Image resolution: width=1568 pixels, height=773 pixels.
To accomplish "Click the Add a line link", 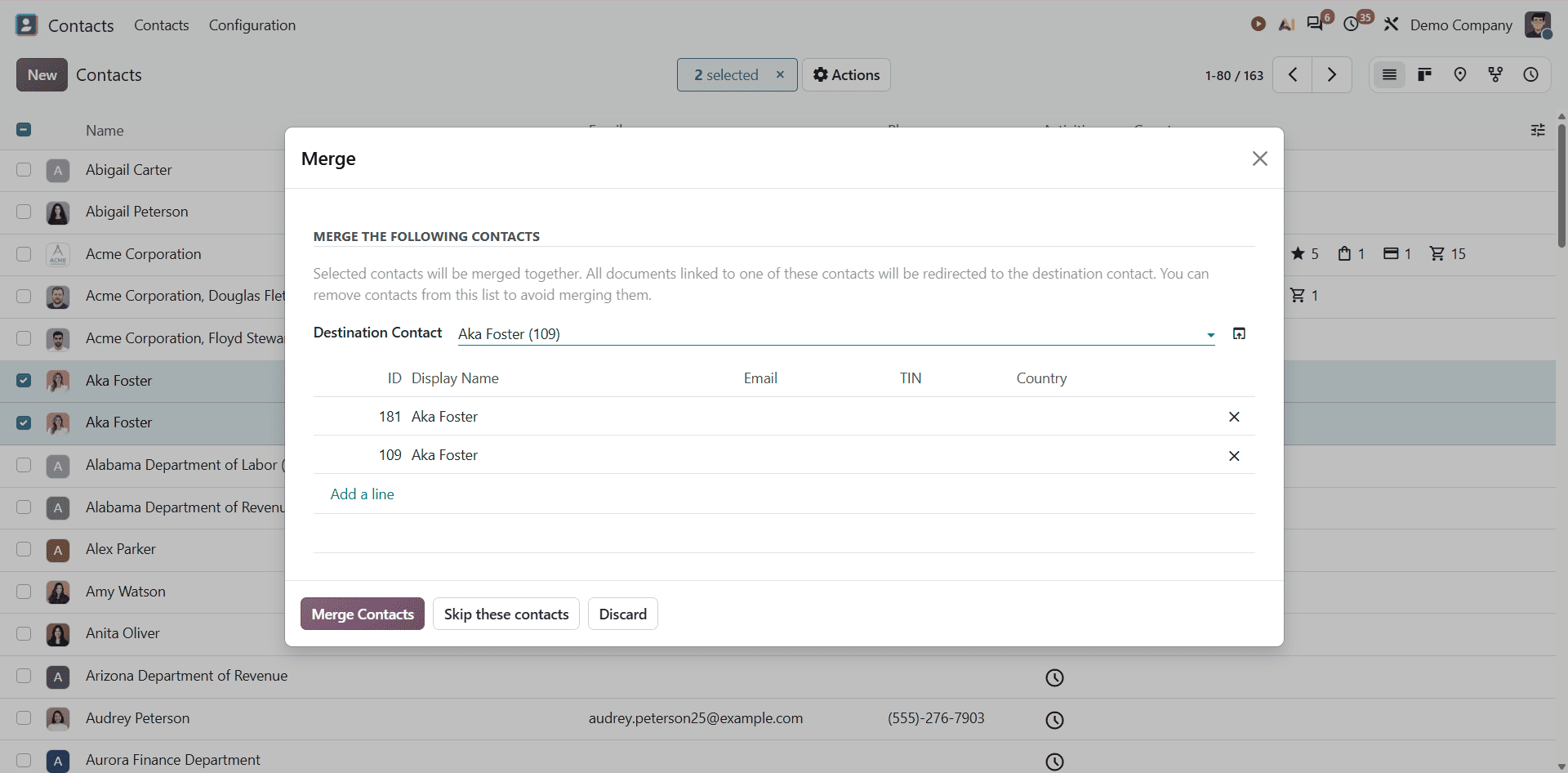I will point(362,494).
